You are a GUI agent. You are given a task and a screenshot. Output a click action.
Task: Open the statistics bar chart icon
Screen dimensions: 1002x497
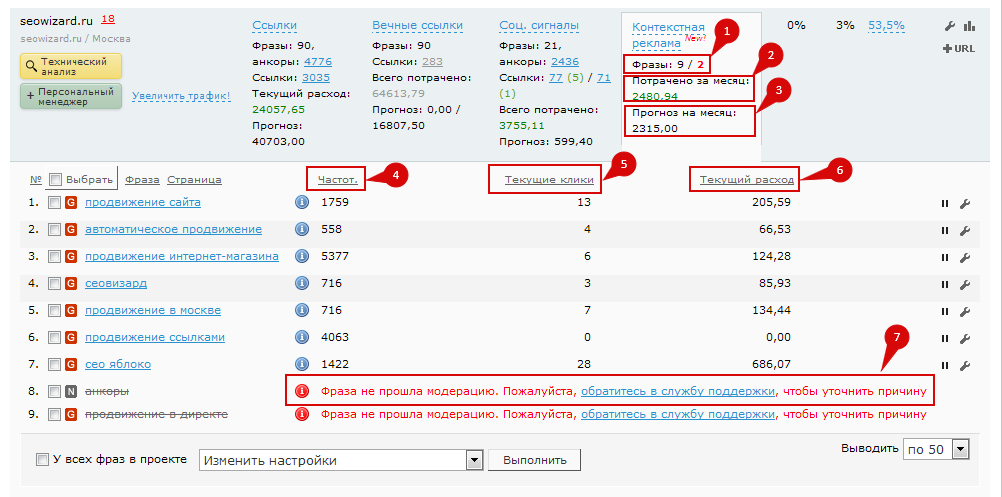pyautogui.click(x=969, y=26)
